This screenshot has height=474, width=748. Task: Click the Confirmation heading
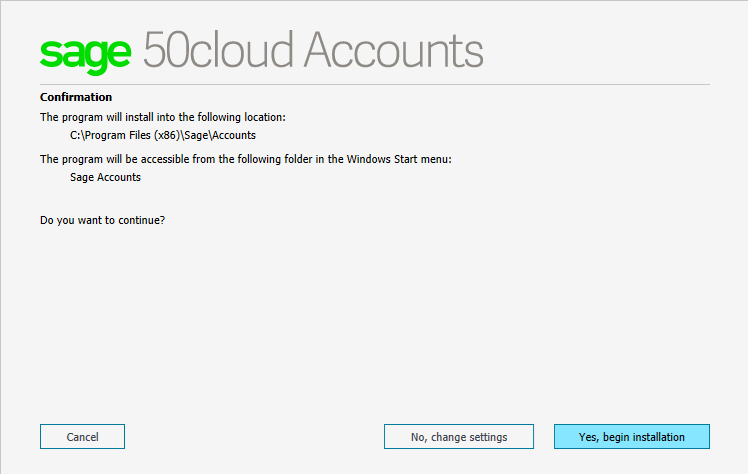pyautogui.click(x=76, y=97)
